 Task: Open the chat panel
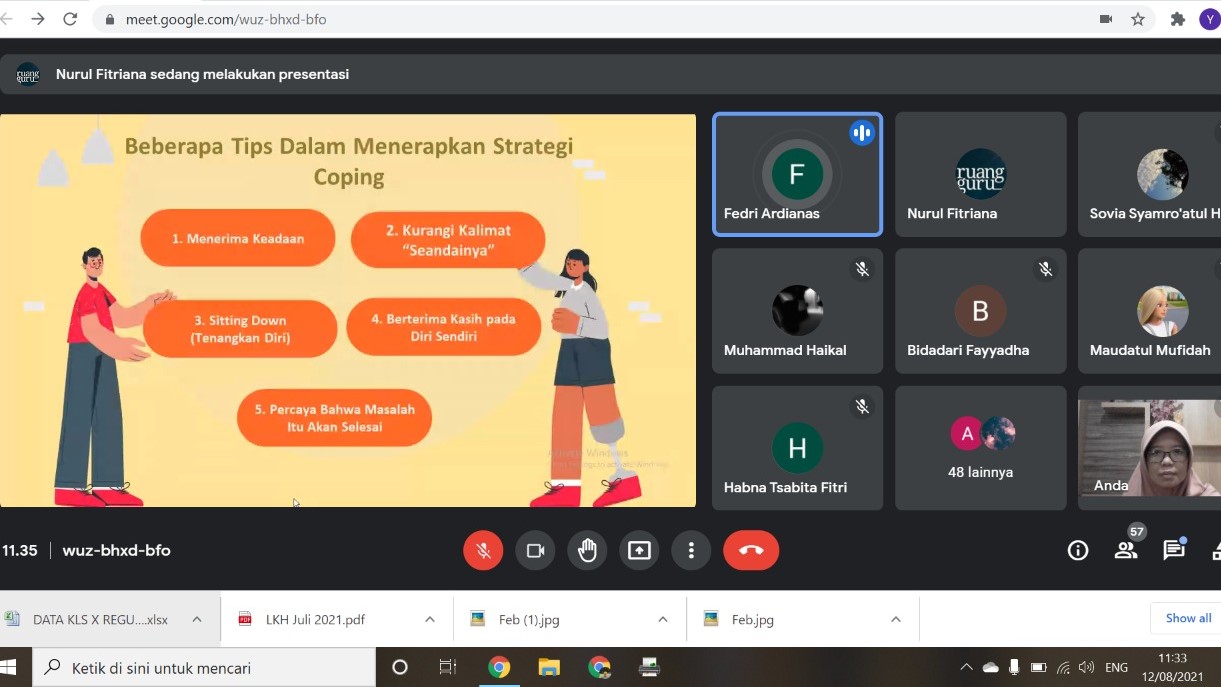[1174, 550]
